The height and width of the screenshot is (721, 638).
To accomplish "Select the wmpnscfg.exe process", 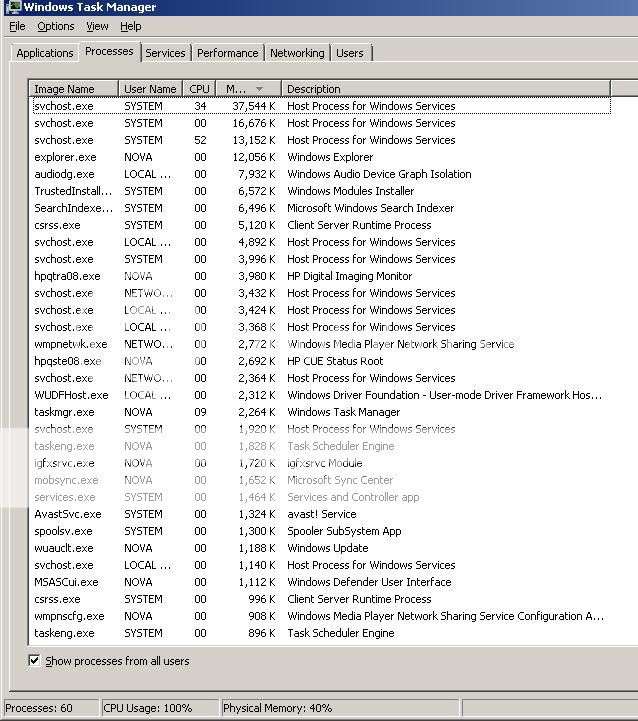I will (x=322, y=617).
